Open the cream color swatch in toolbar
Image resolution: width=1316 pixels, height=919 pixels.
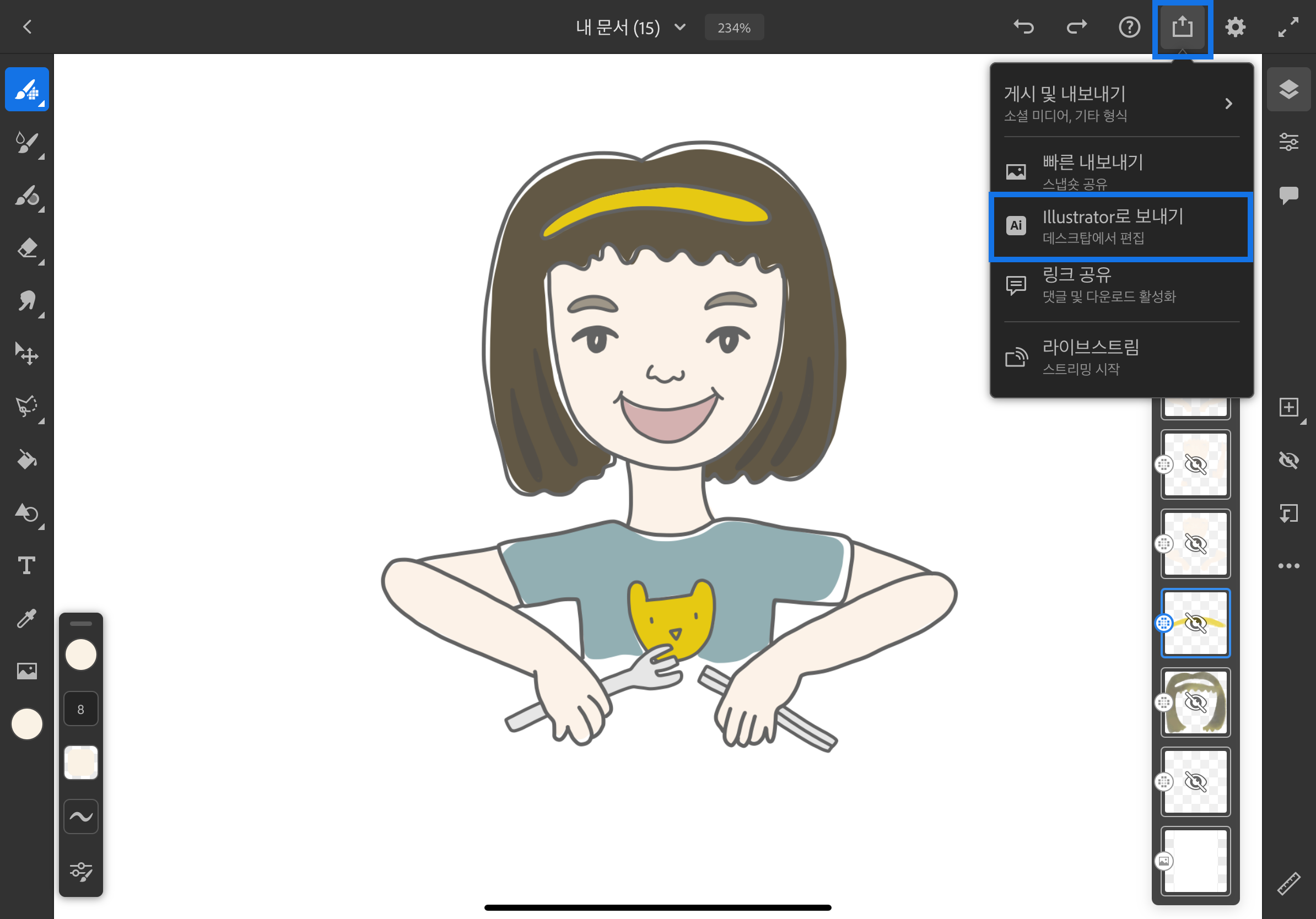[x=27, y=724]
